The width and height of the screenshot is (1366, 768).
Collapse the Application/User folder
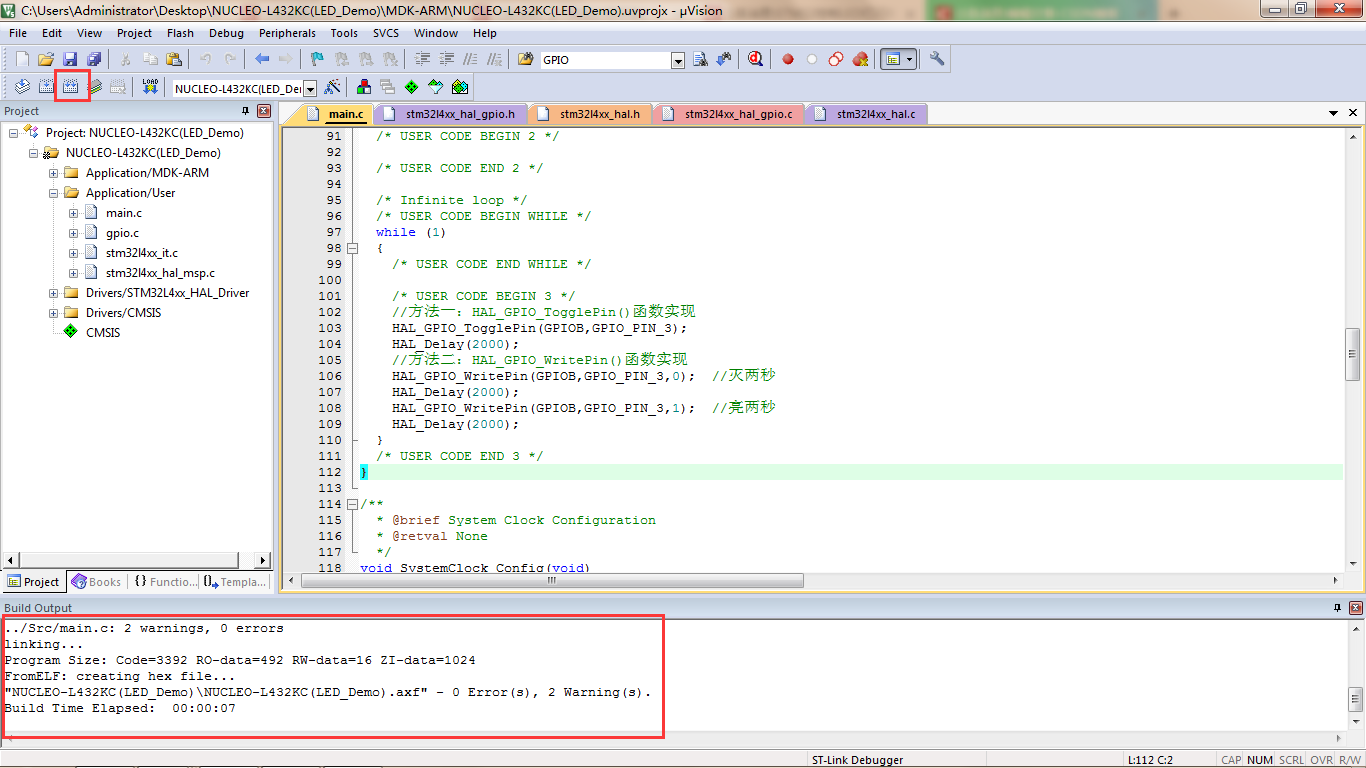pos(54,193)
